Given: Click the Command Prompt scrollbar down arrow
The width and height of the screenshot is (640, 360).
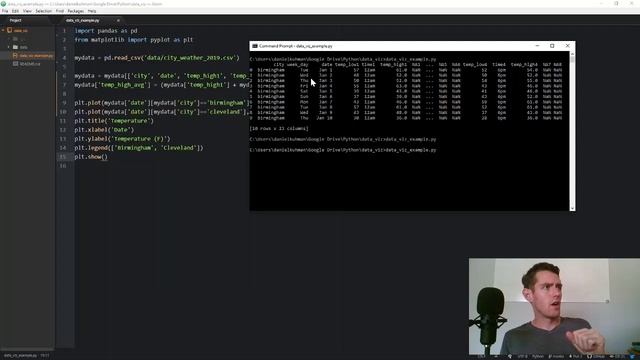Looking at the screenshot, I should pyautogui.click(x=572, y=208).
